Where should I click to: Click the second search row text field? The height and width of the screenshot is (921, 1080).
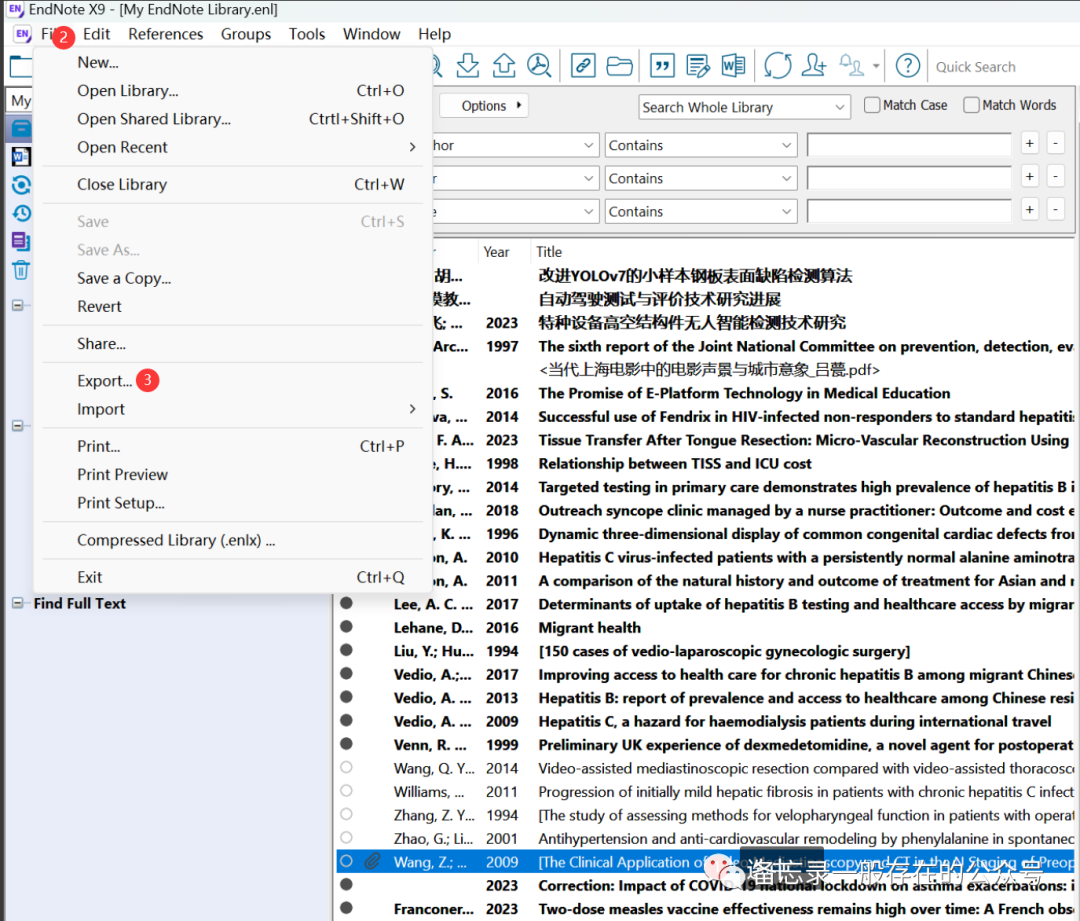click(908, 178)
